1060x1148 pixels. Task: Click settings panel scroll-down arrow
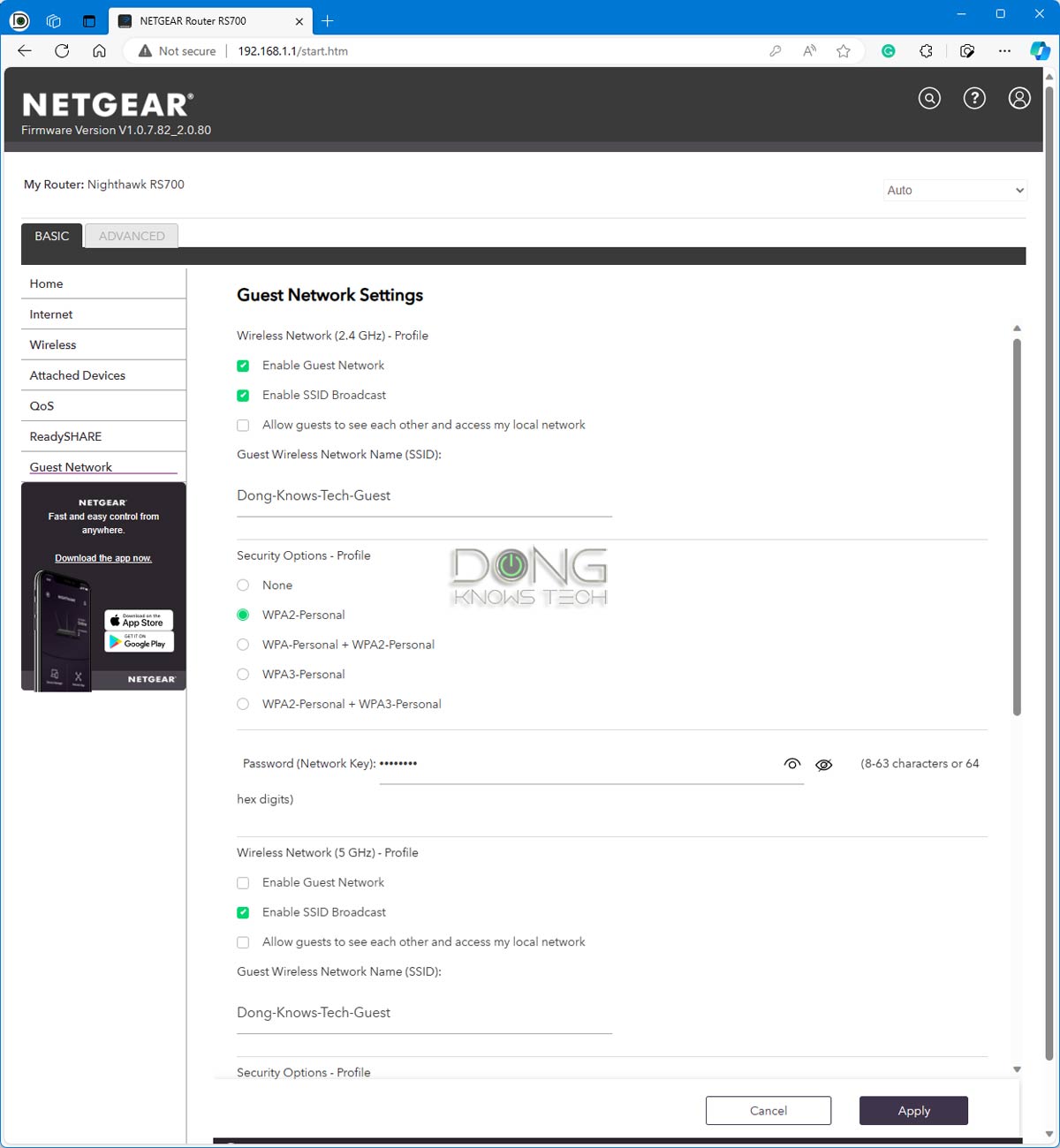click(x=1017, y=1069)
